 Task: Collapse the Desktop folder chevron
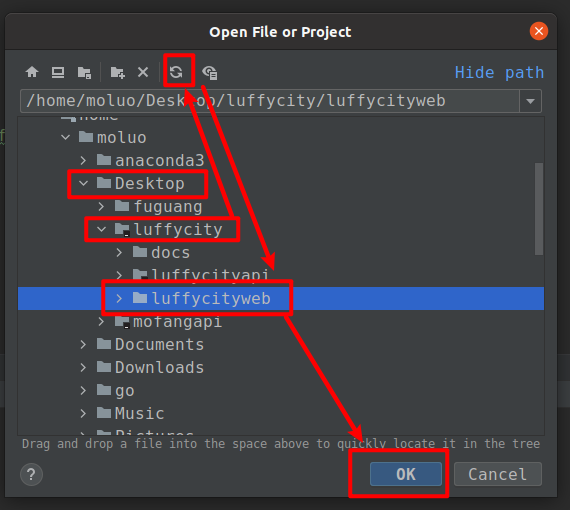84,183
